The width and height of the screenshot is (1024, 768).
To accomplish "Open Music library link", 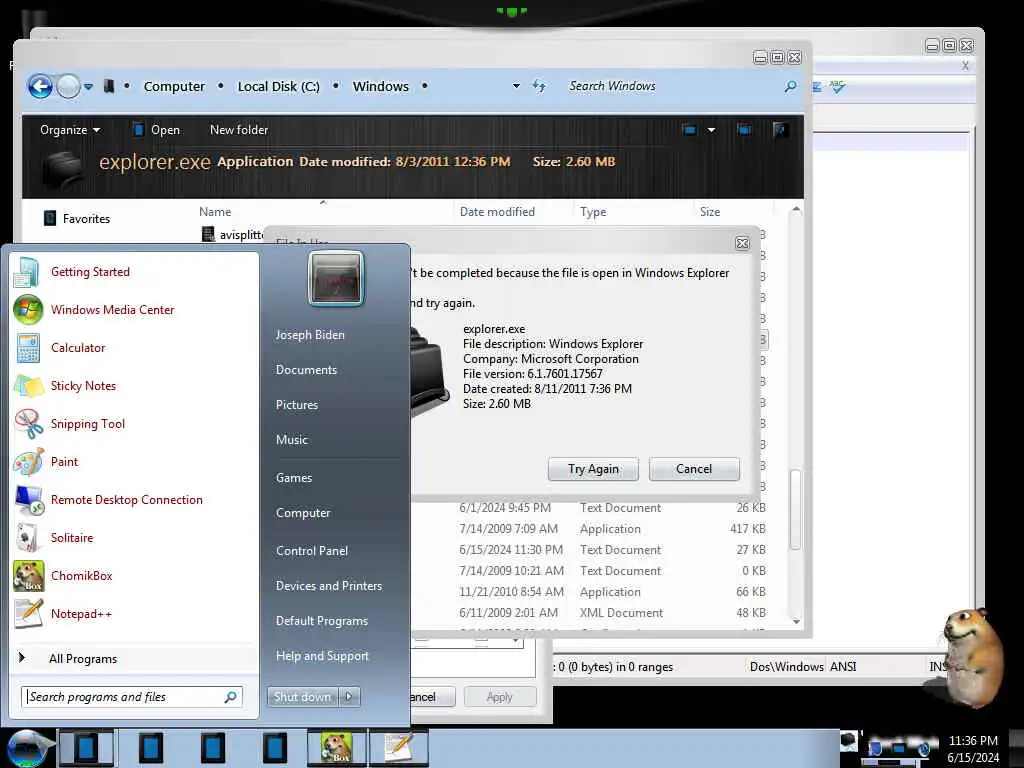I will (291, 440).
